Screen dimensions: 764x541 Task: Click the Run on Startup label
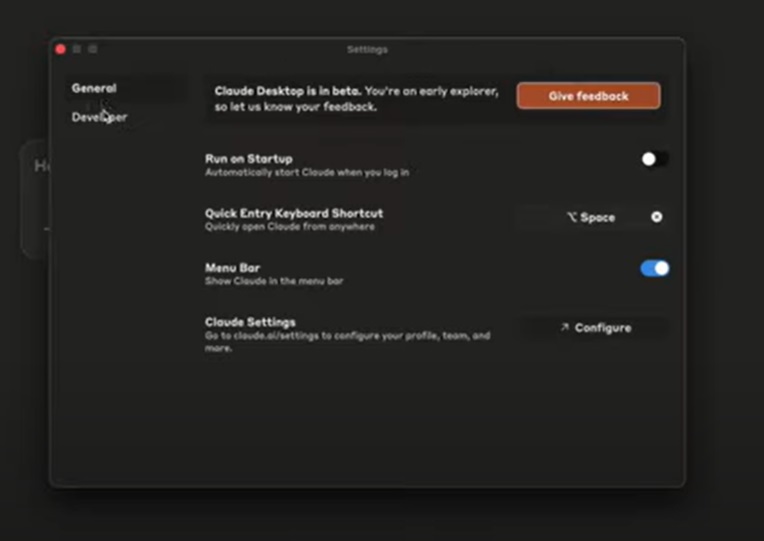pyautogui.click(x=248, y=159)
